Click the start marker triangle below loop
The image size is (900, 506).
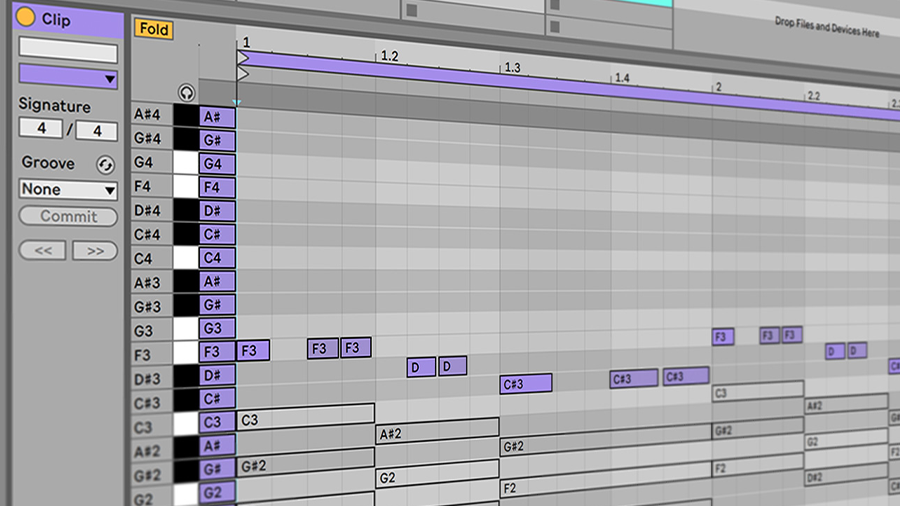[243, 74]
